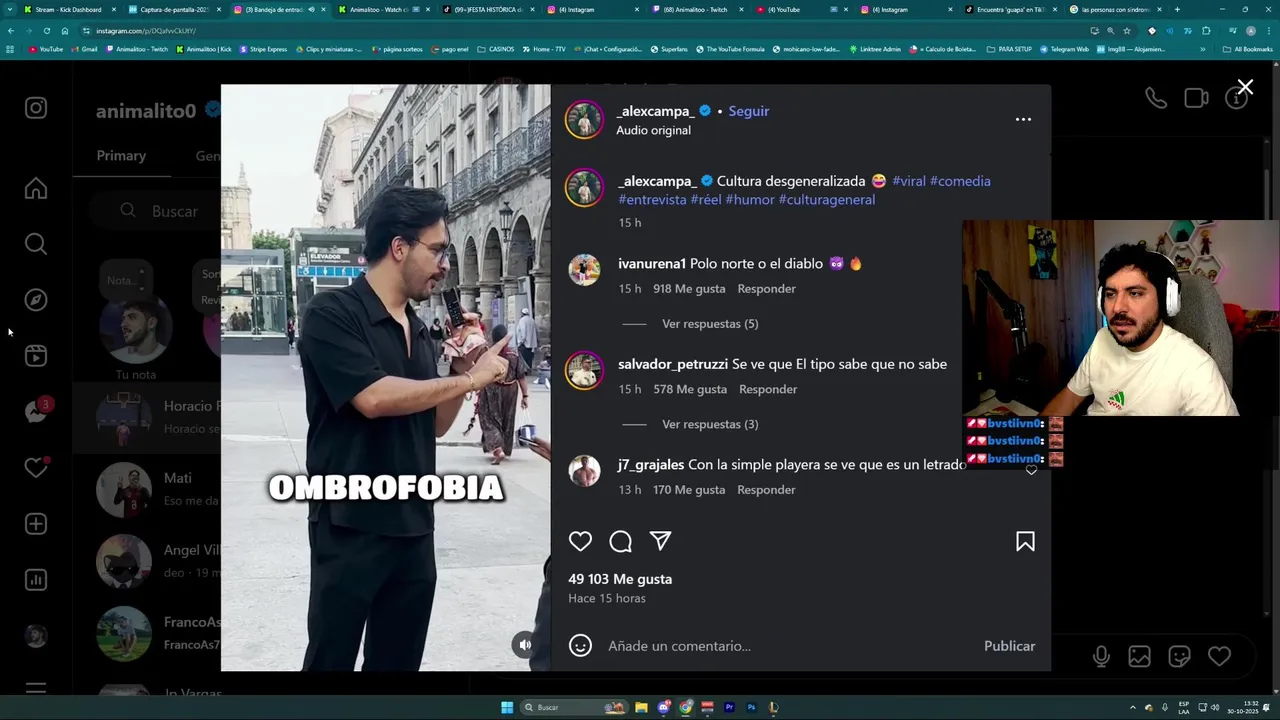The width and height of the screenshot is (1280, 720).
Task: Close the Instagram post overlay
Action: 1245,87
